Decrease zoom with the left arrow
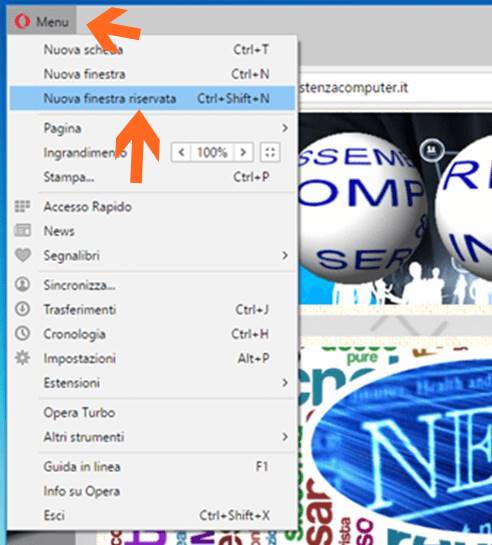492x545 pixels. click(181, 152)
